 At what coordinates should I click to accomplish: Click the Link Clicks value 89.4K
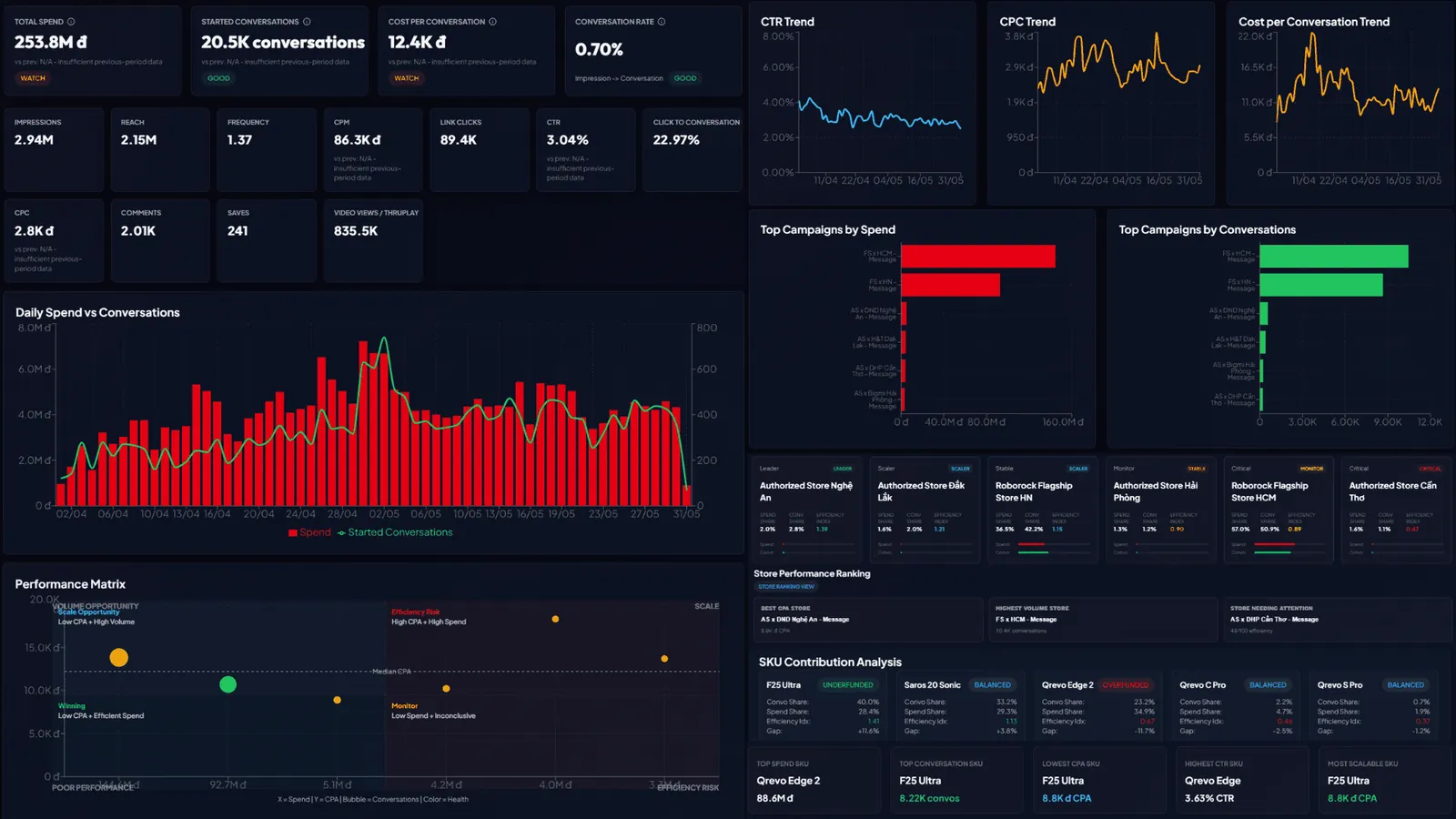459,140
